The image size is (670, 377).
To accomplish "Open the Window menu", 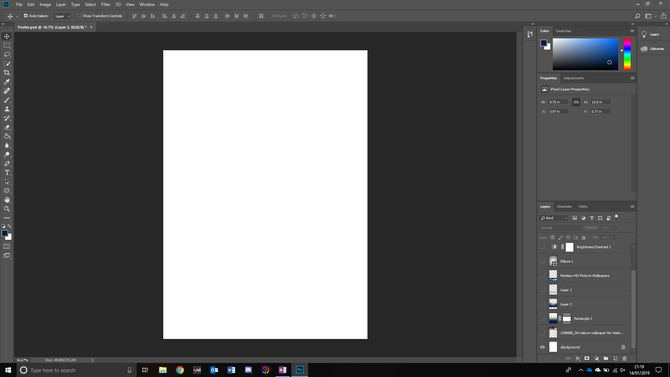I will click(x=147, y=4).
